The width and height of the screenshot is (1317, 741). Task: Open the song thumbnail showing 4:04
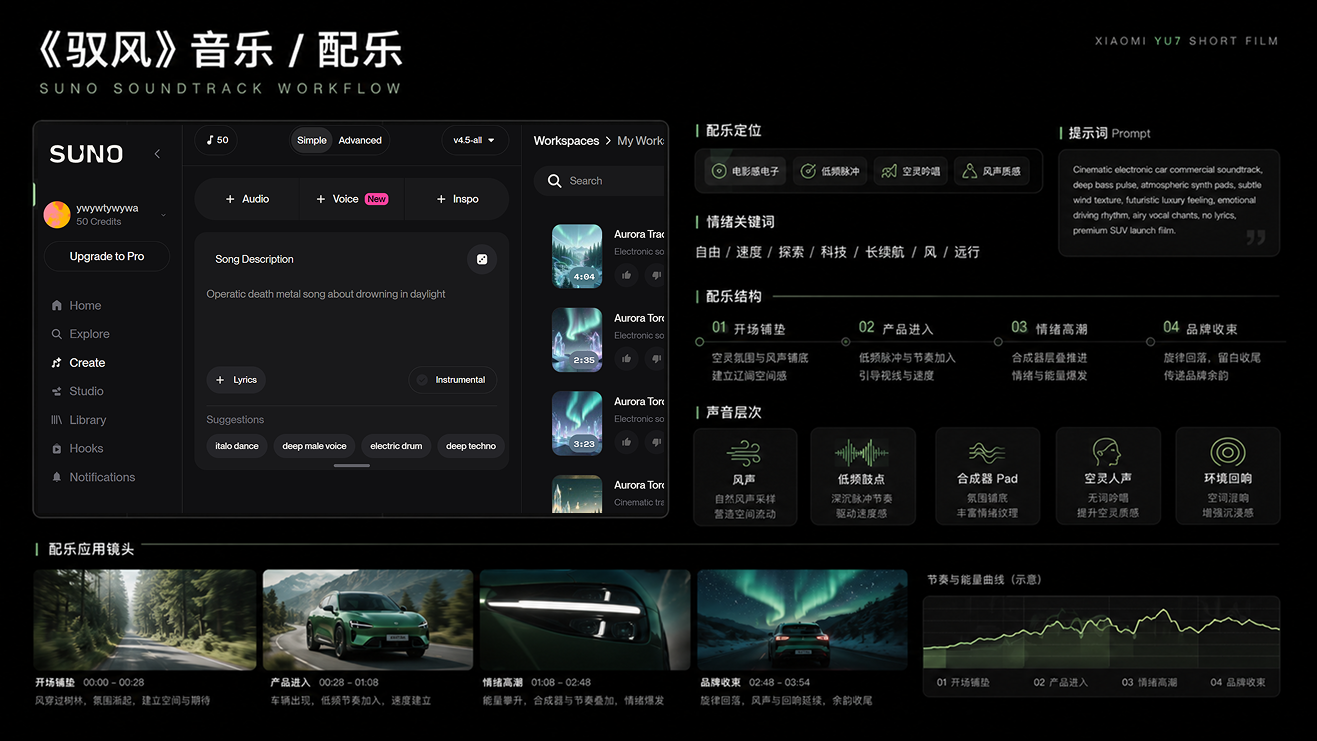577,256
